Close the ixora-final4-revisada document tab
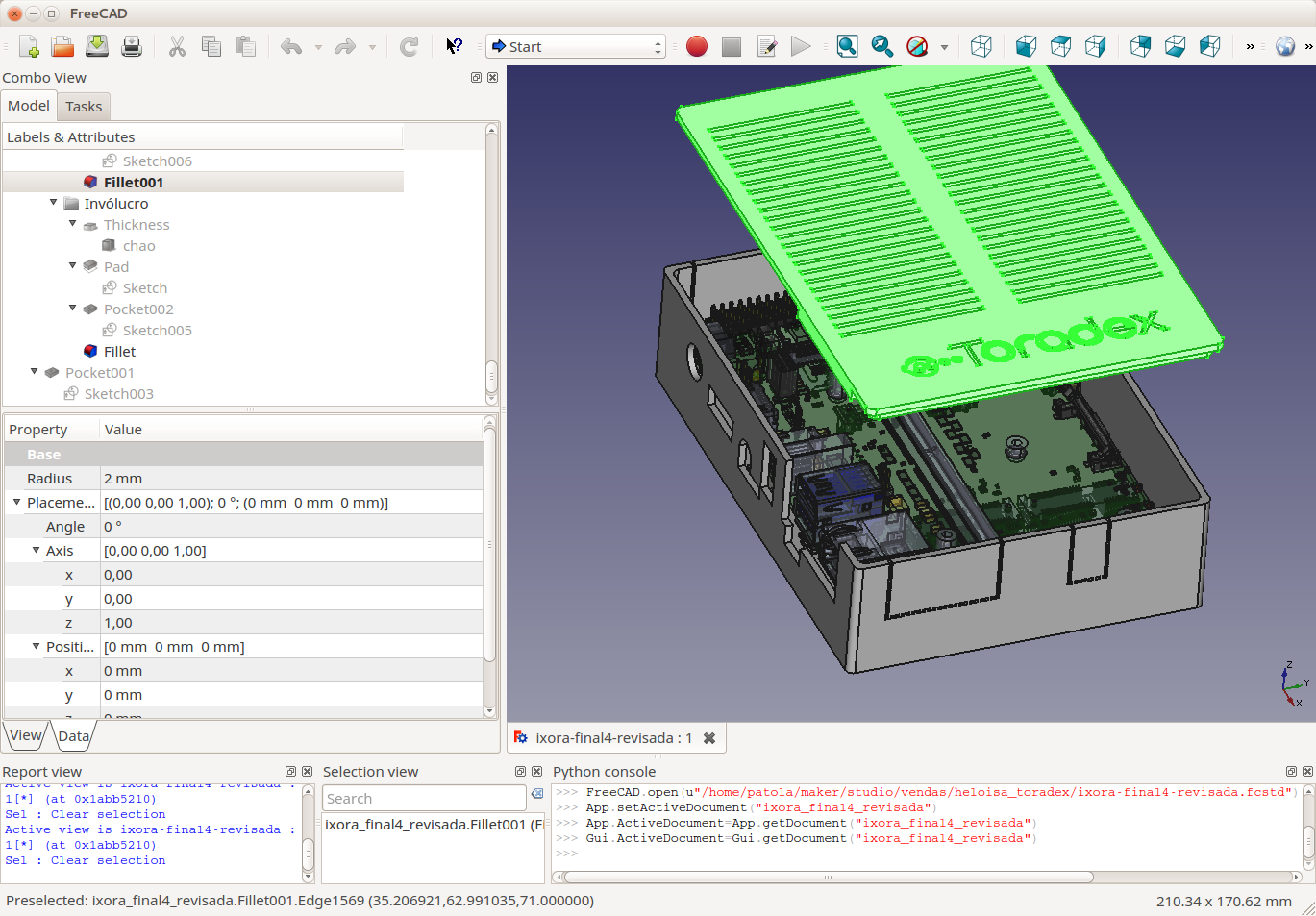Viewport: 1316px width, 916px height. coord(709,738)
